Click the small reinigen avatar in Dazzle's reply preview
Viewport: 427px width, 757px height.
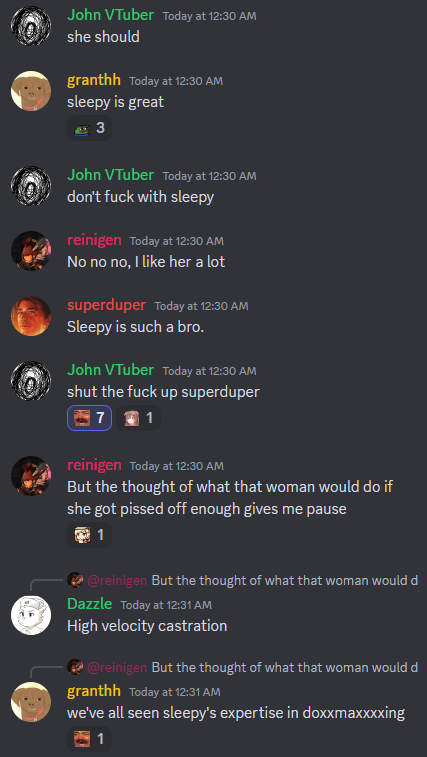pyautogui.click(x=75, y=580)
